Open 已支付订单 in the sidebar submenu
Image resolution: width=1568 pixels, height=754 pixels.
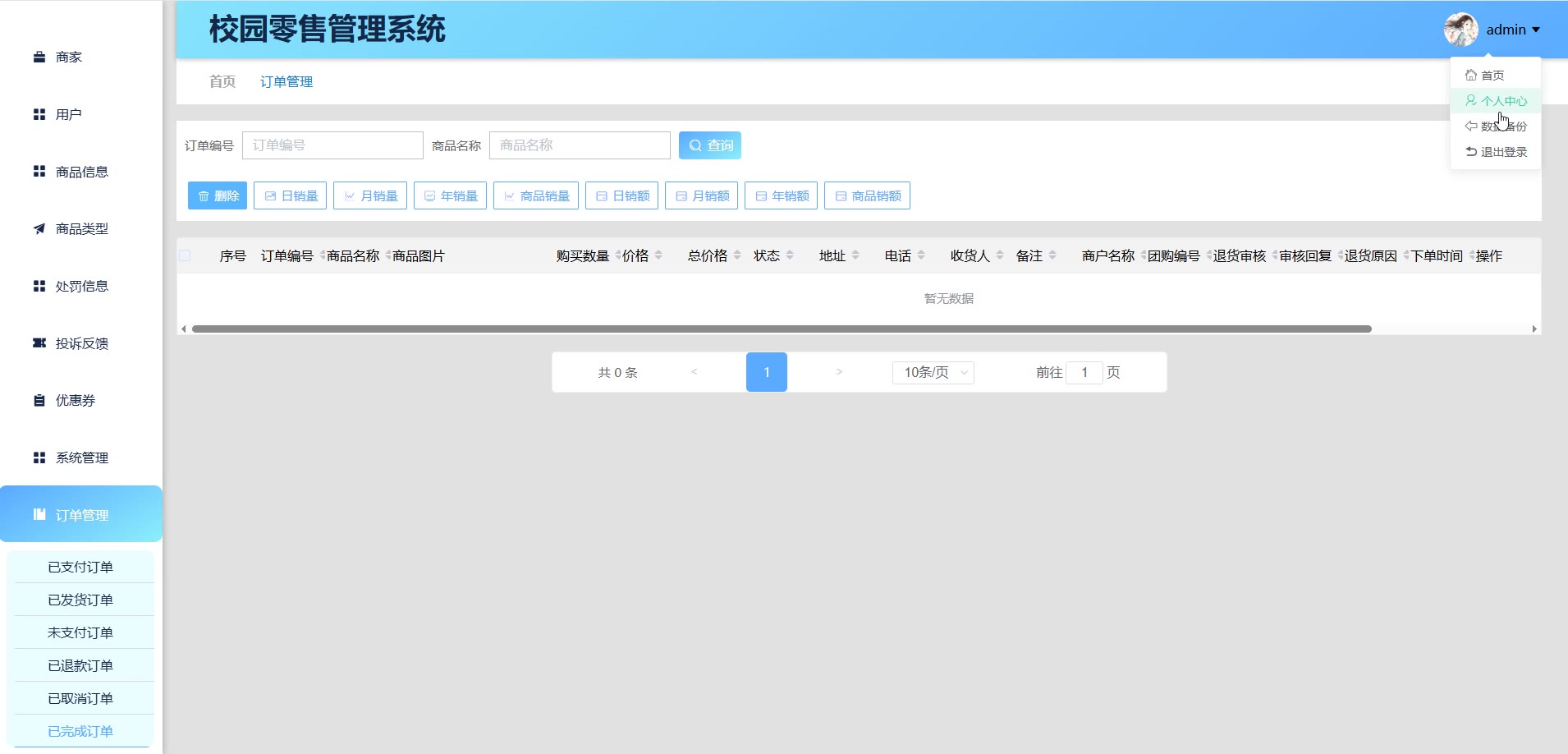[80, 568]
